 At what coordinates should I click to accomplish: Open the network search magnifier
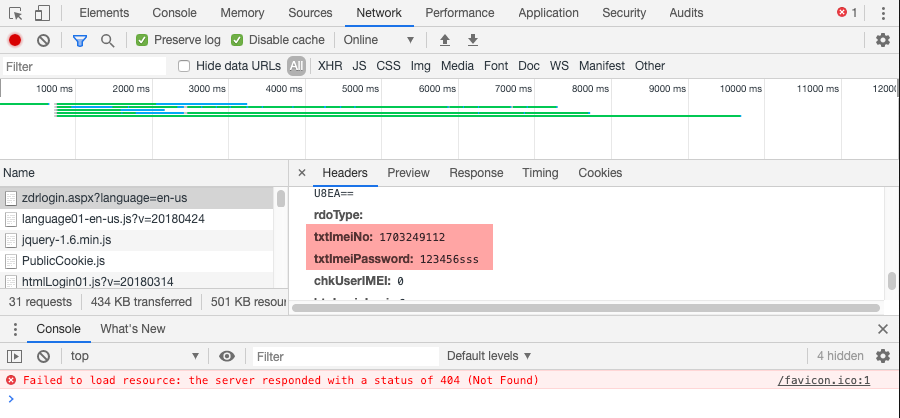(107, 40)
